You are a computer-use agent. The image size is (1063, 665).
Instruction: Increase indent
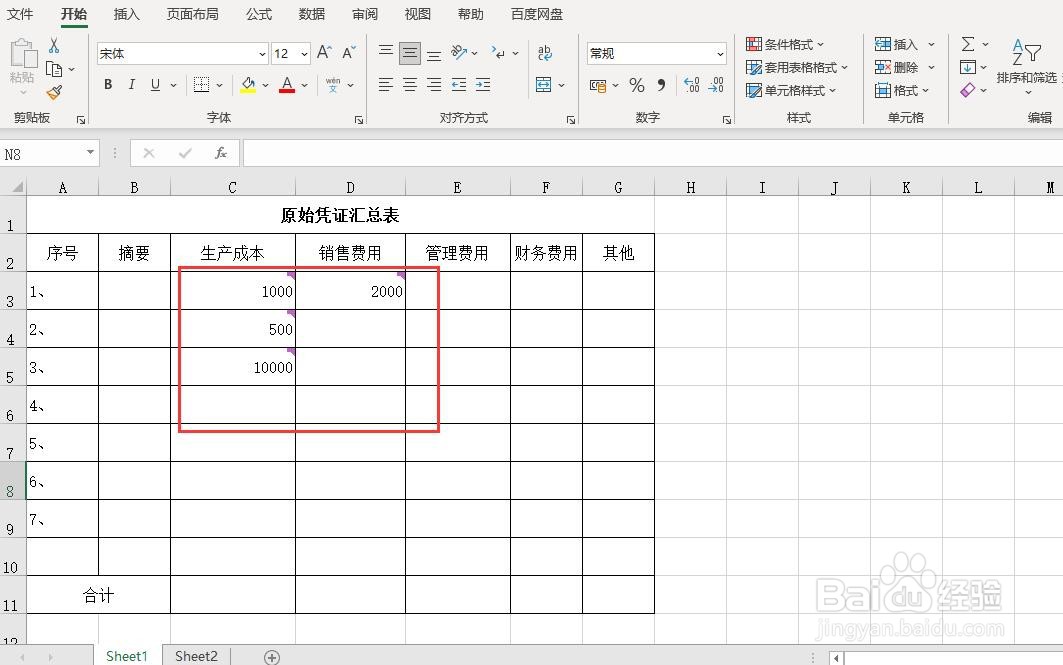click(483, 84)
